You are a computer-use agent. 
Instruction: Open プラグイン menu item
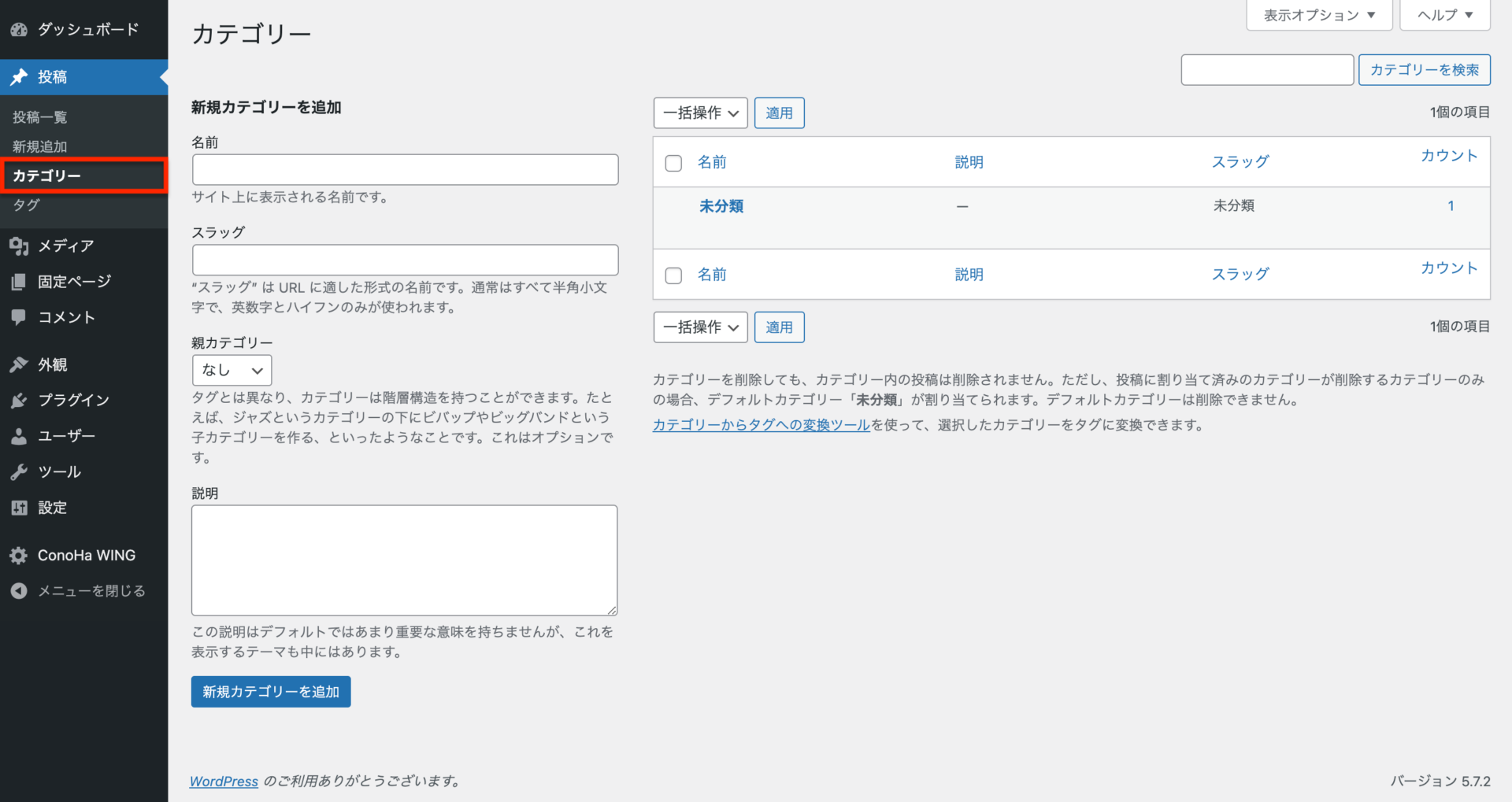[x=84, y=401]
